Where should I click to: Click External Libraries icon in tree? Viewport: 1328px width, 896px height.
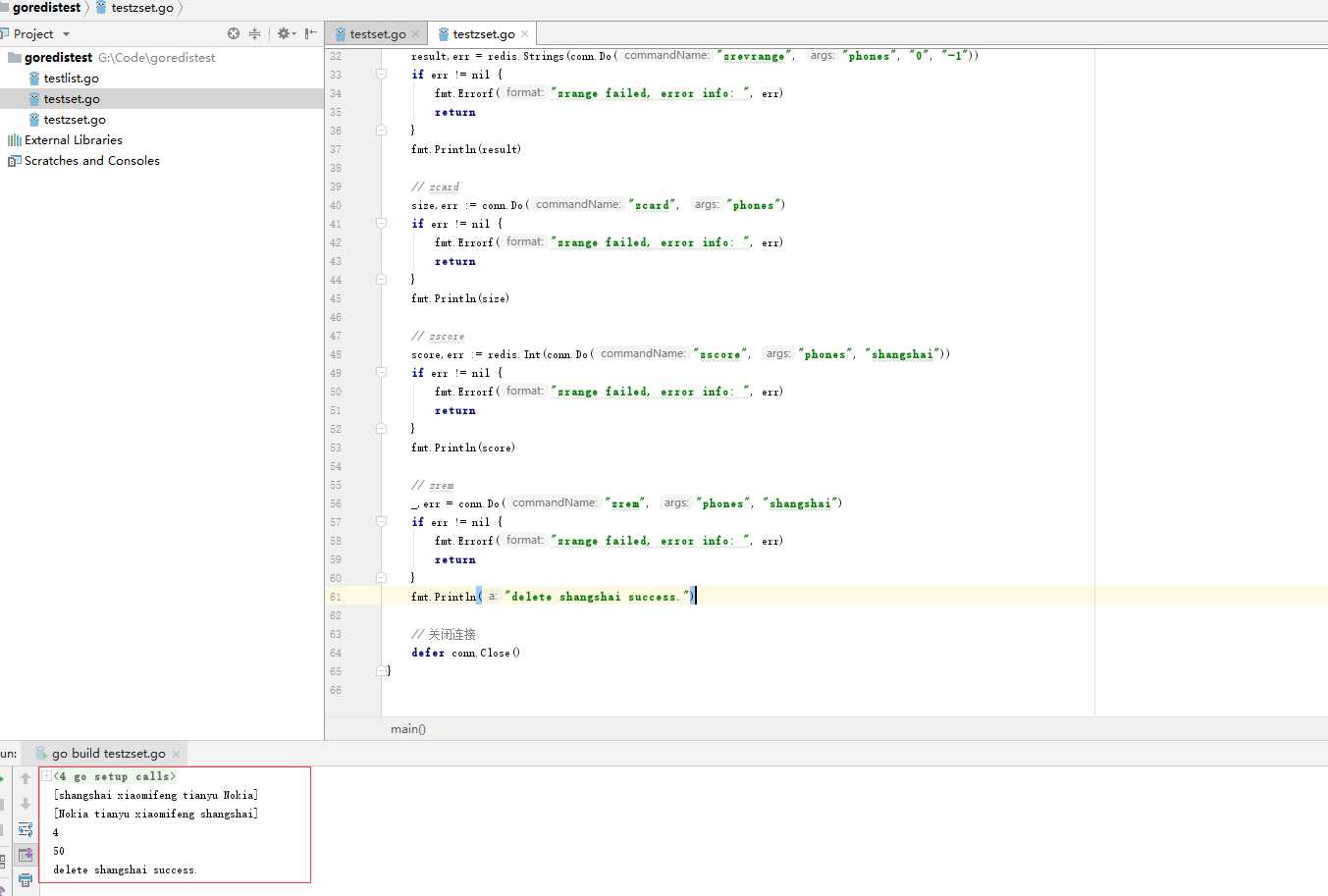(x=14, y=140)
